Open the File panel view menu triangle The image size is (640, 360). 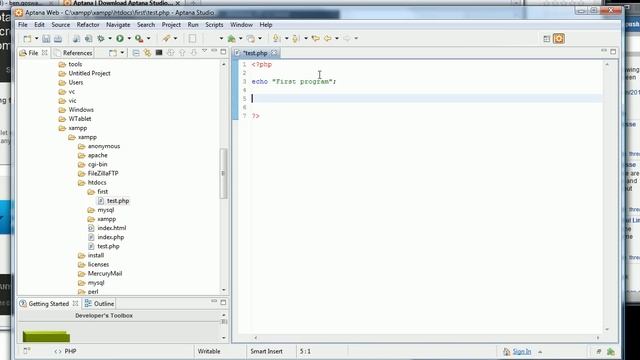click(204, 51)
